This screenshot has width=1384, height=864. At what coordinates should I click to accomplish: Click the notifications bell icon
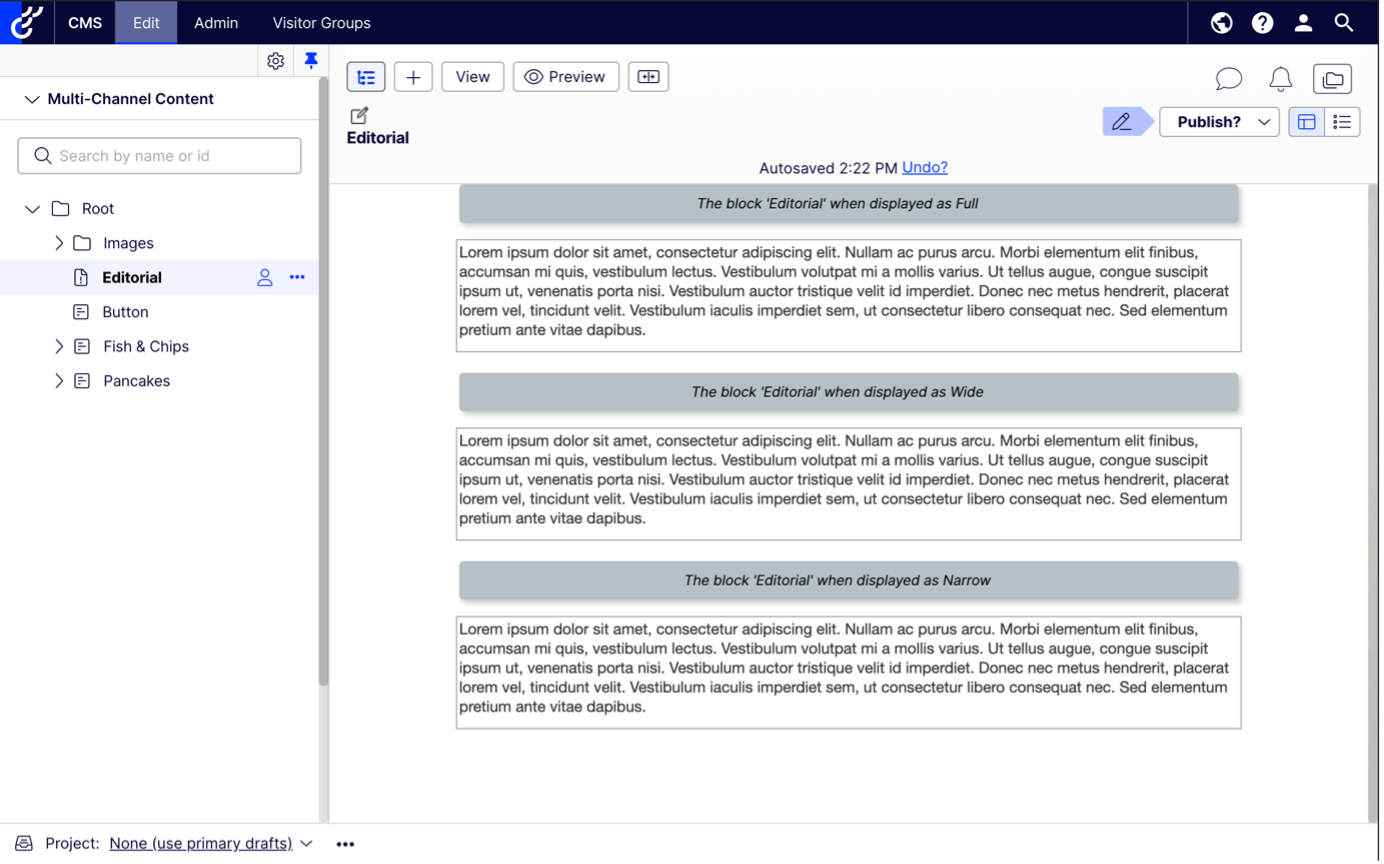1280,79
